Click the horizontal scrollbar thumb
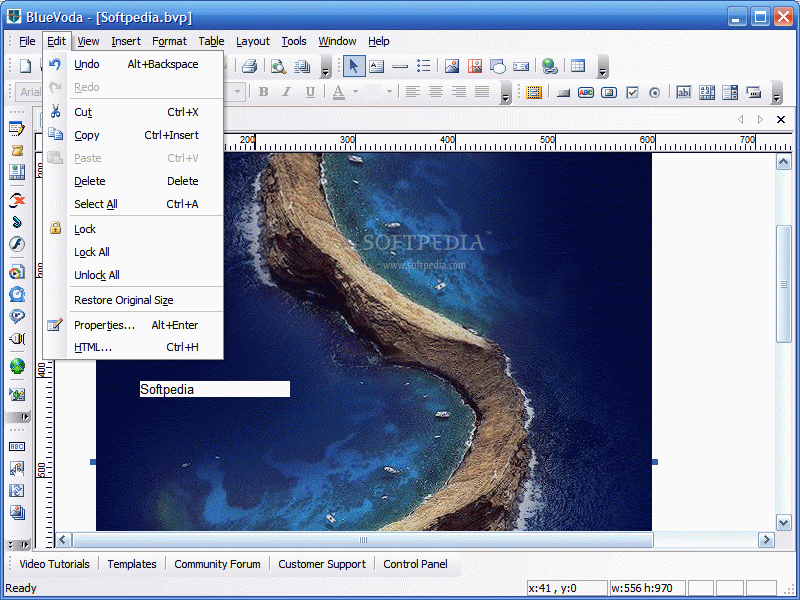This screenshot has width=800, height=600. 362,540
